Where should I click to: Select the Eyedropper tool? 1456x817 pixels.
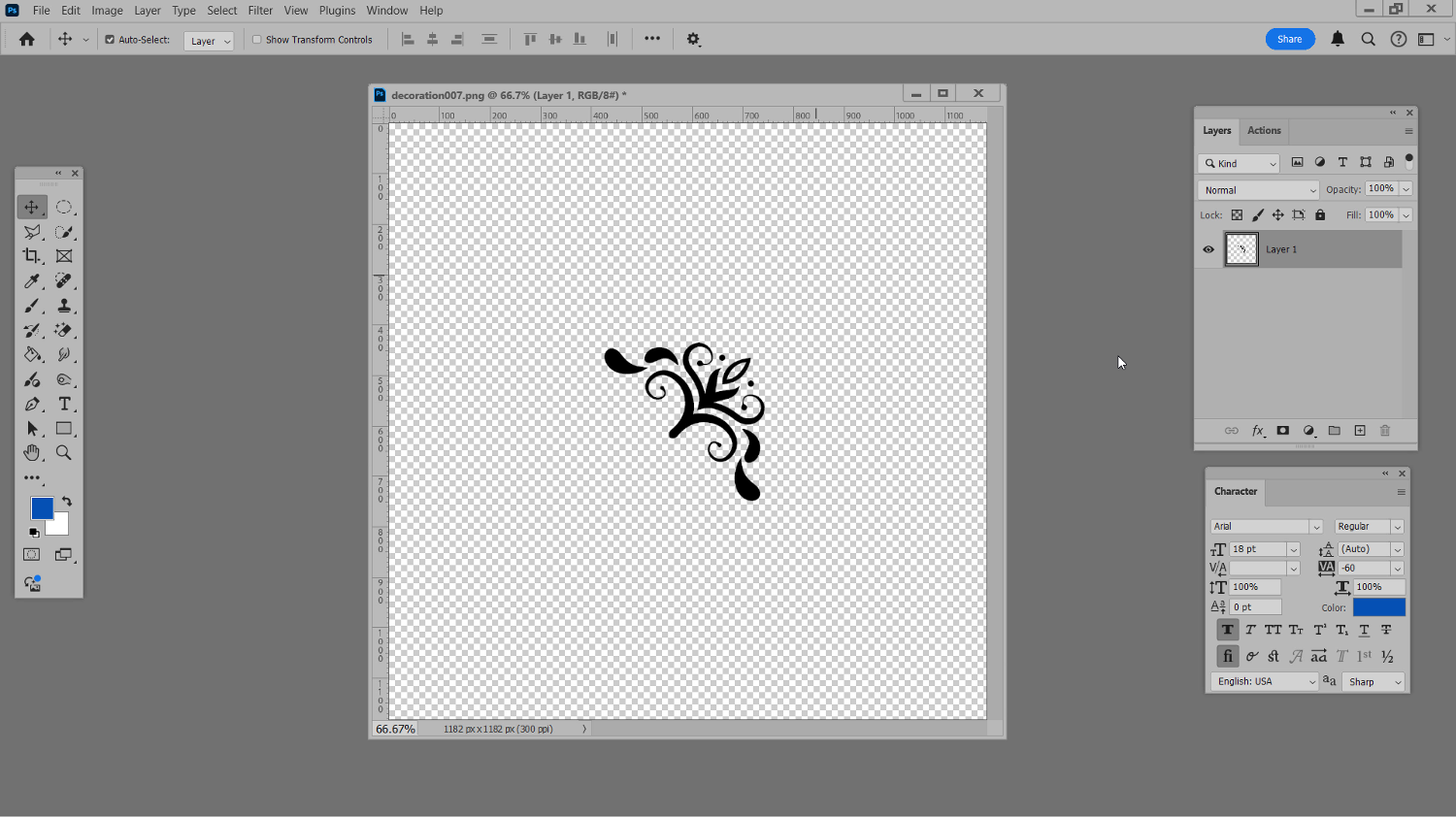click(x=32, y=281)
